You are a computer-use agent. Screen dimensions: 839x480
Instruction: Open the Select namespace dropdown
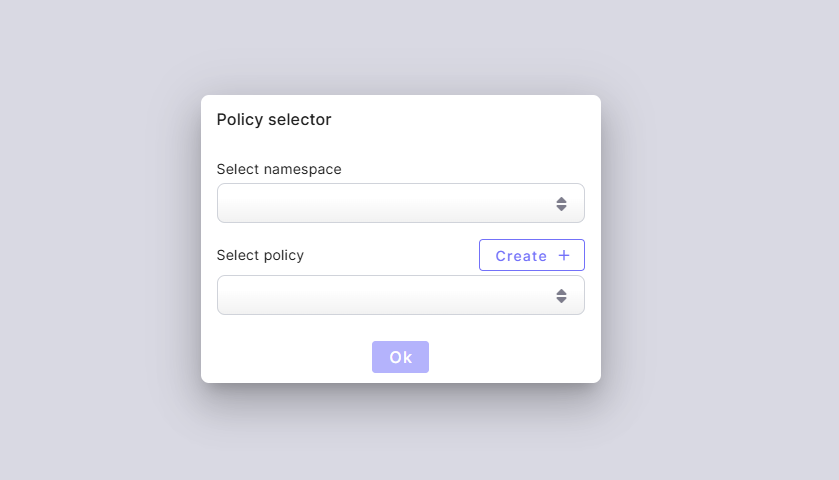point(400,203)
